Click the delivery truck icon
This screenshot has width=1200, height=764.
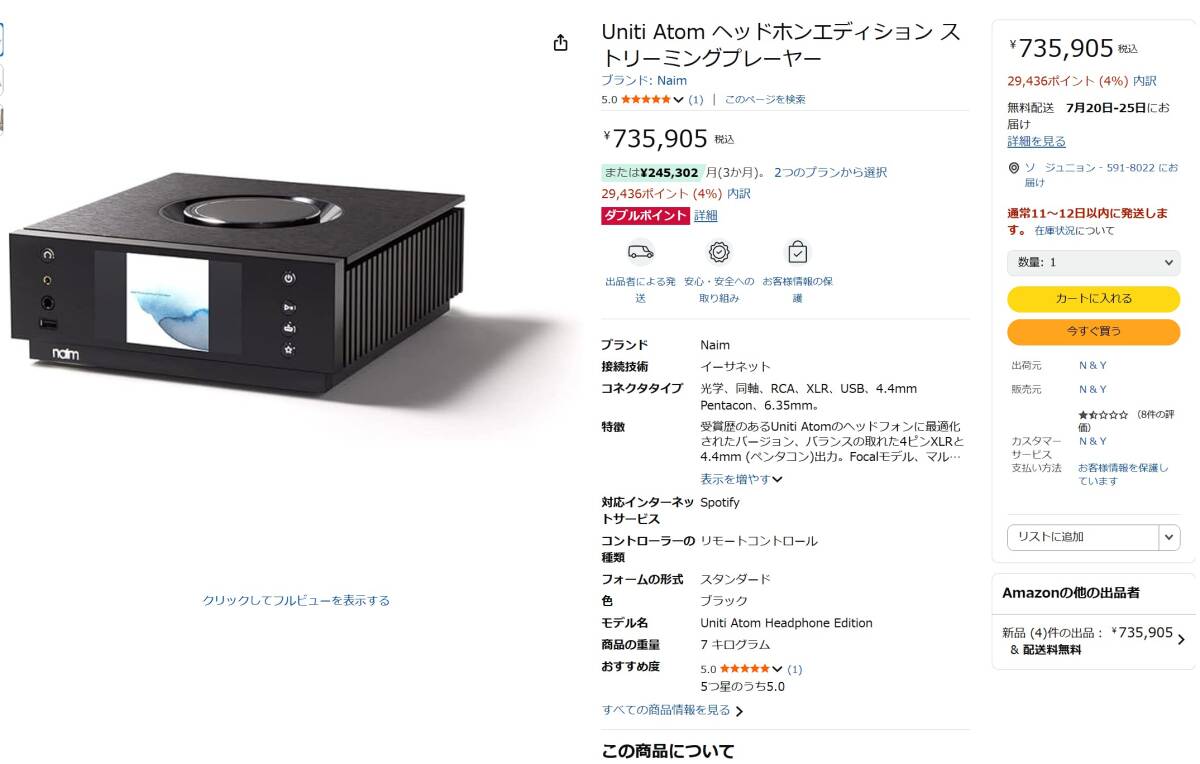coord(641,252)
